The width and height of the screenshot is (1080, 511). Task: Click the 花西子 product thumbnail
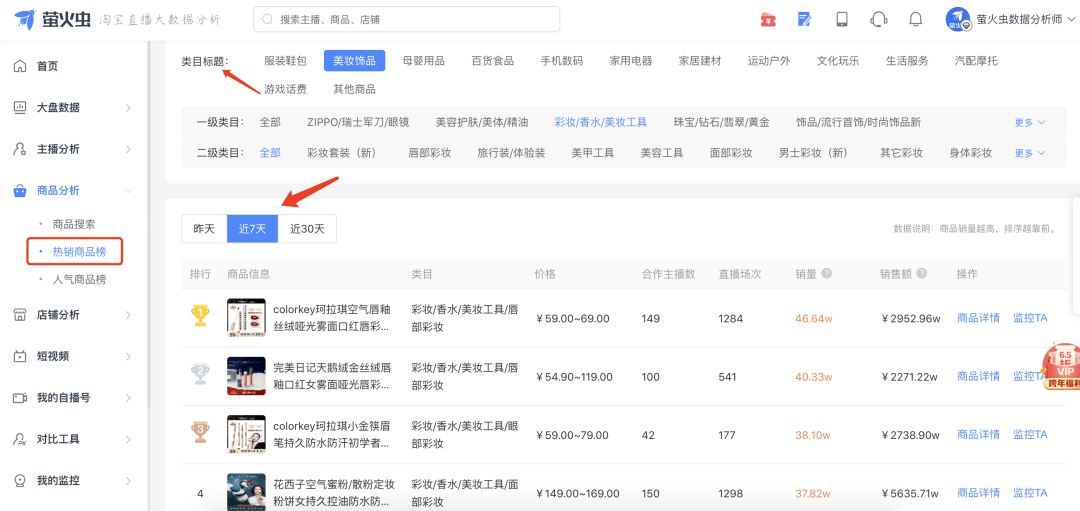[x=246, y=492]
